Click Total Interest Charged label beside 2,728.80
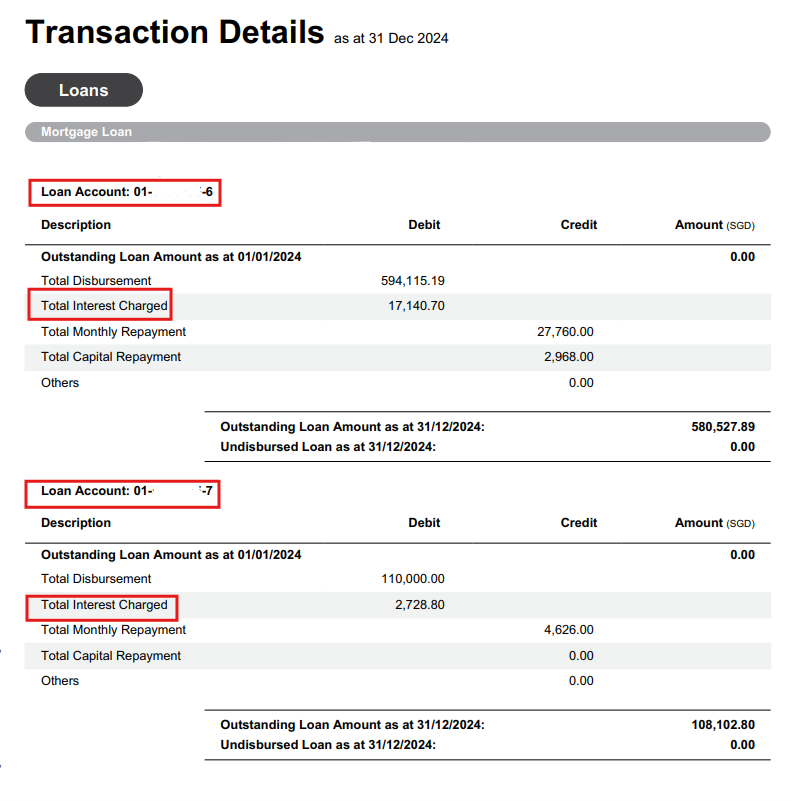Image resolution: width=792 pixels, height=801 pixels. pos(104,605)
